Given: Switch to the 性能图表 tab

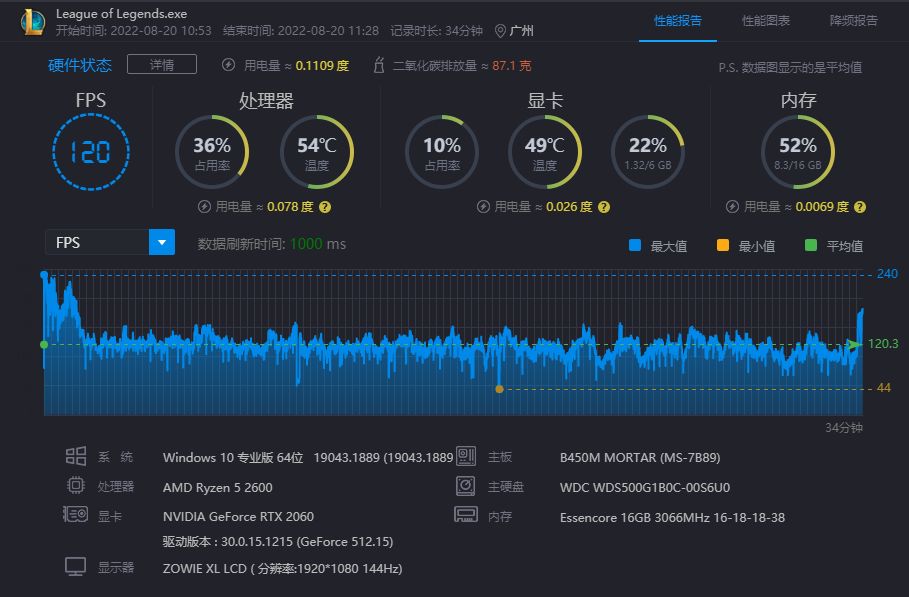Looking at the screenshot, I should point(766,20).
